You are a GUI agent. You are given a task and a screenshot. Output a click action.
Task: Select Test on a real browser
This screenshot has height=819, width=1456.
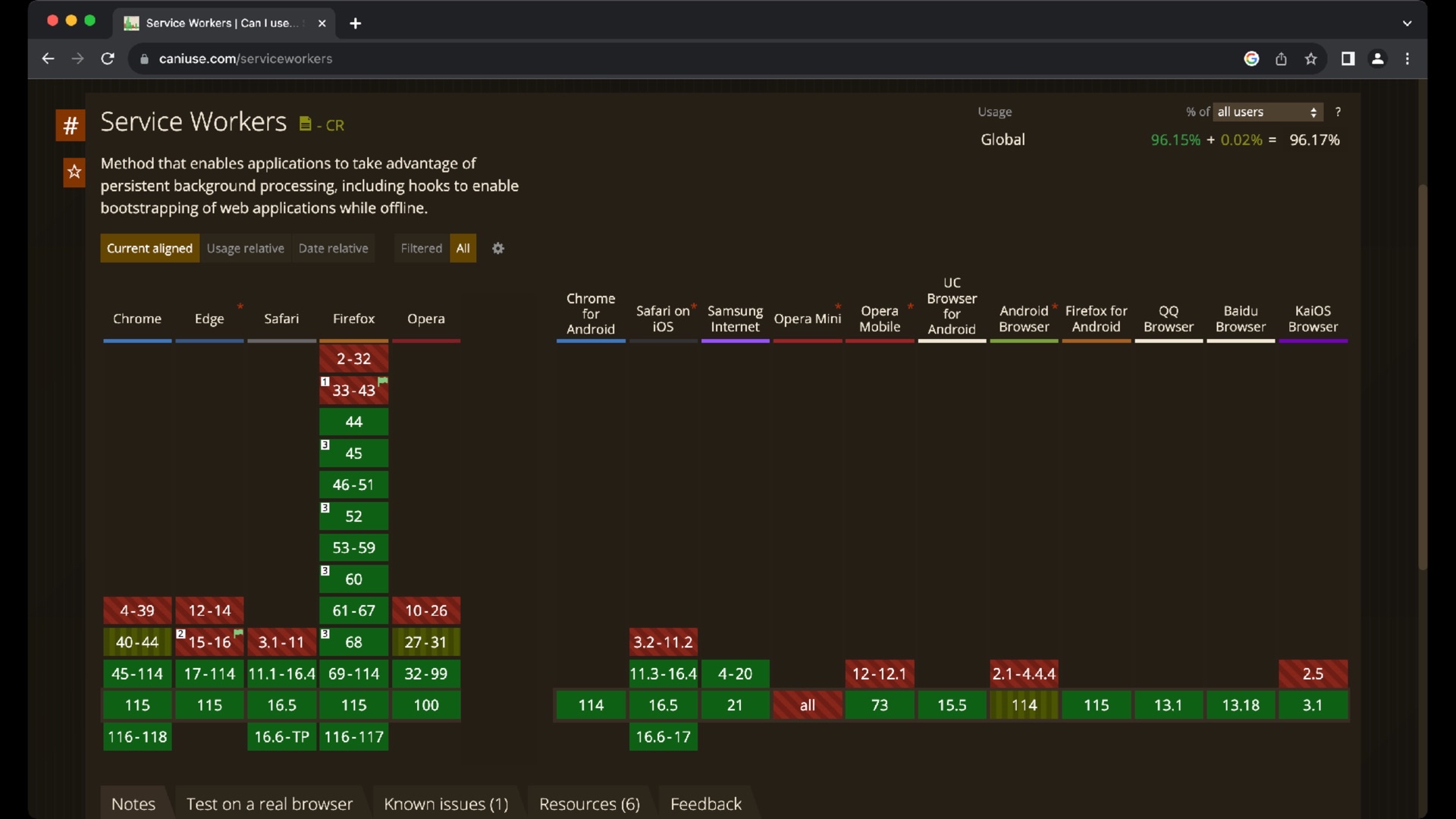[x=269, y=804]
